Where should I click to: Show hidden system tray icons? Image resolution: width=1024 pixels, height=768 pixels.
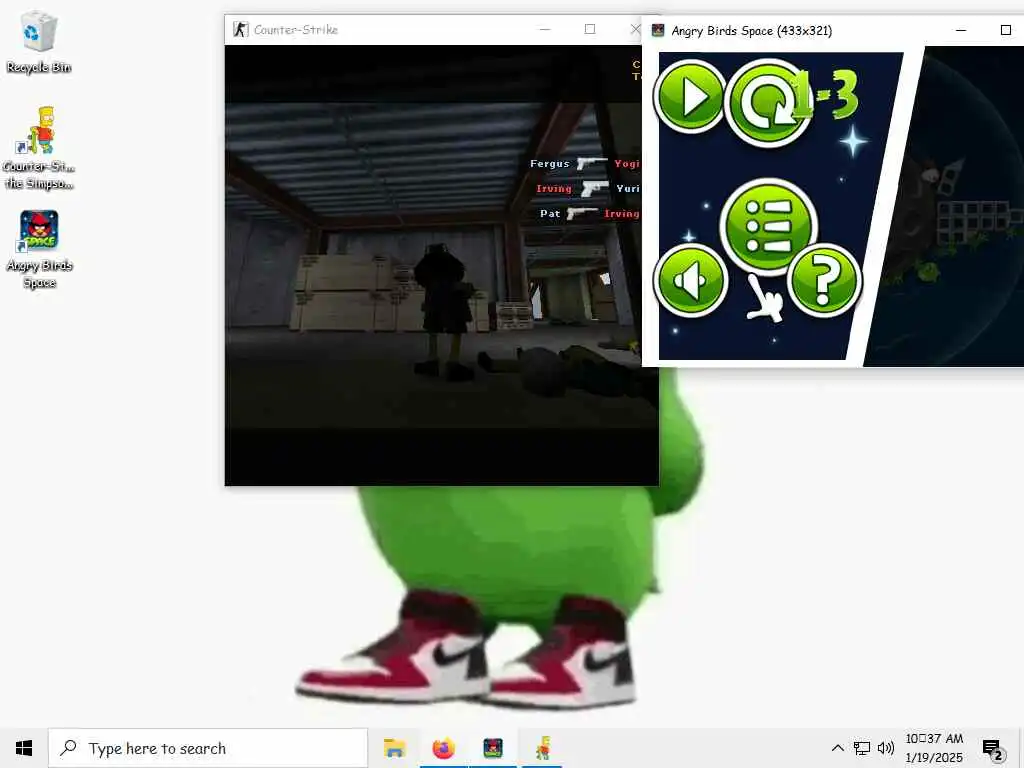837,748
